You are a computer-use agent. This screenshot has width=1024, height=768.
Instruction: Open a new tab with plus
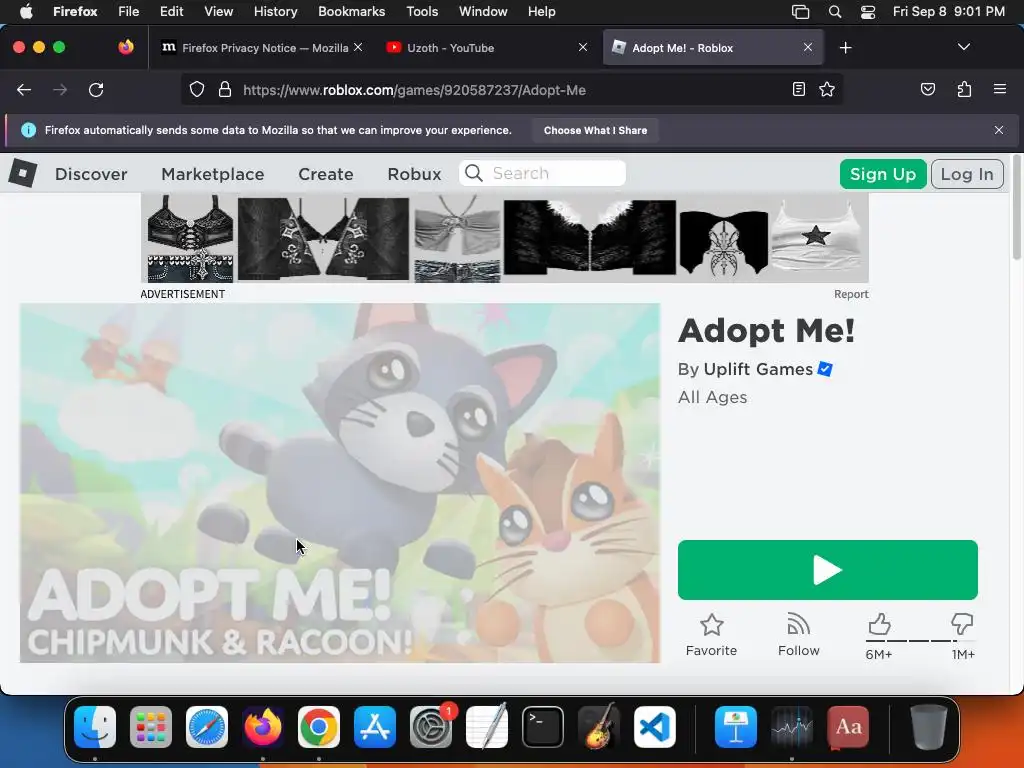pos(845,48)
